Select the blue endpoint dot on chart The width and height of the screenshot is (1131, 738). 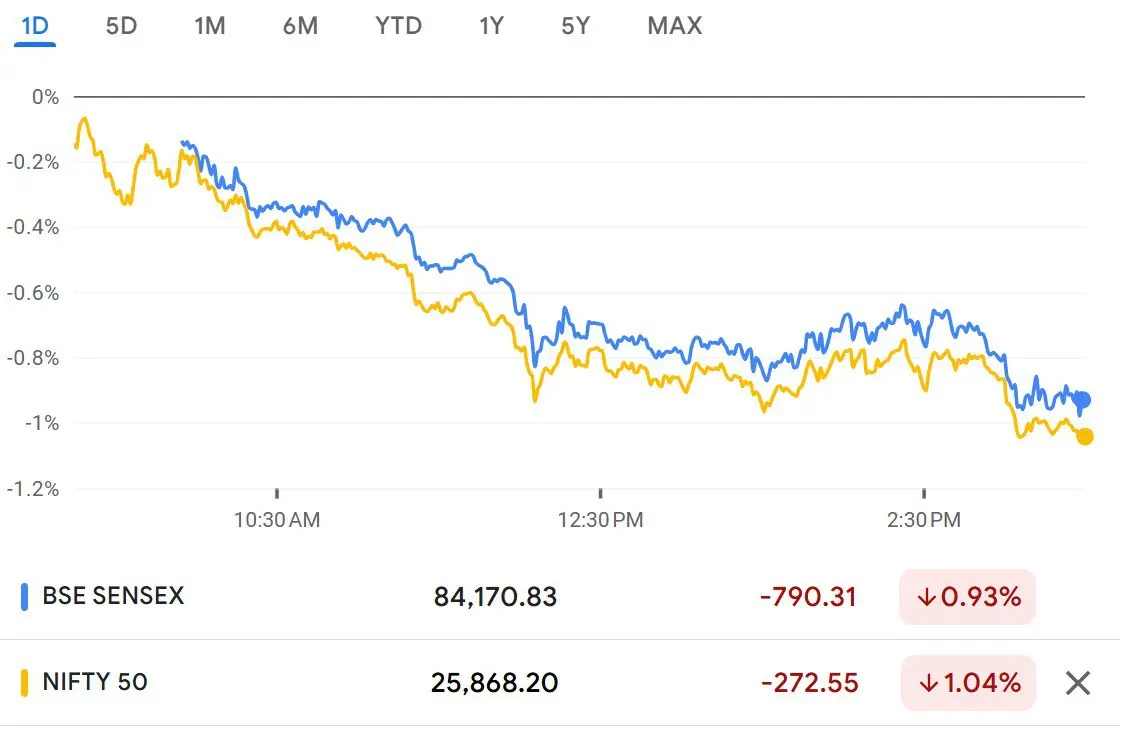[1082, 398]
